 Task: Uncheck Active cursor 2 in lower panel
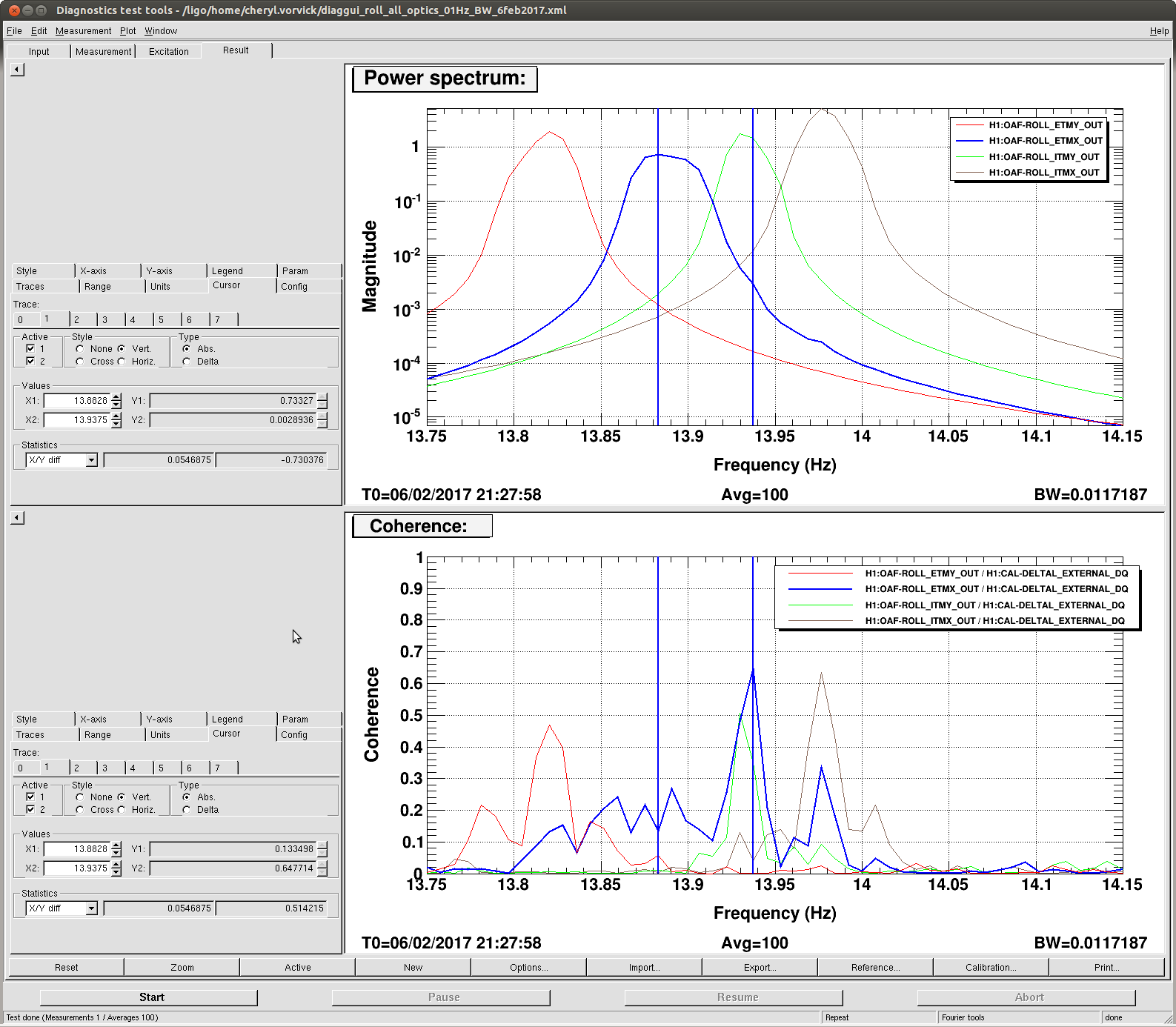30,809
